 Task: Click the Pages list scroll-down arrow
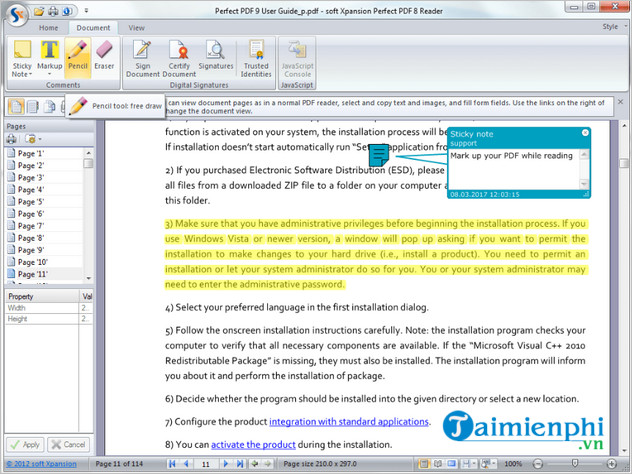88,278
